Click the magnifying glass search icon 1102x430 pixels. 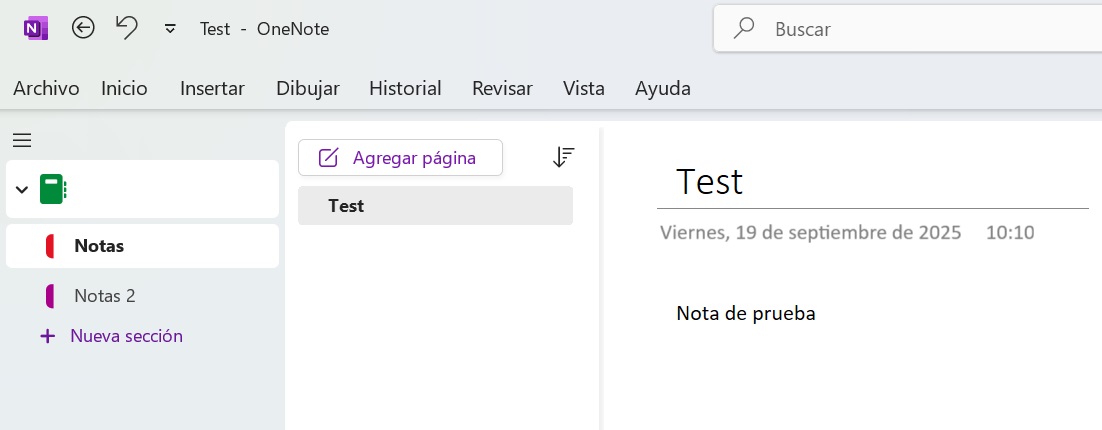click(744, 29)
